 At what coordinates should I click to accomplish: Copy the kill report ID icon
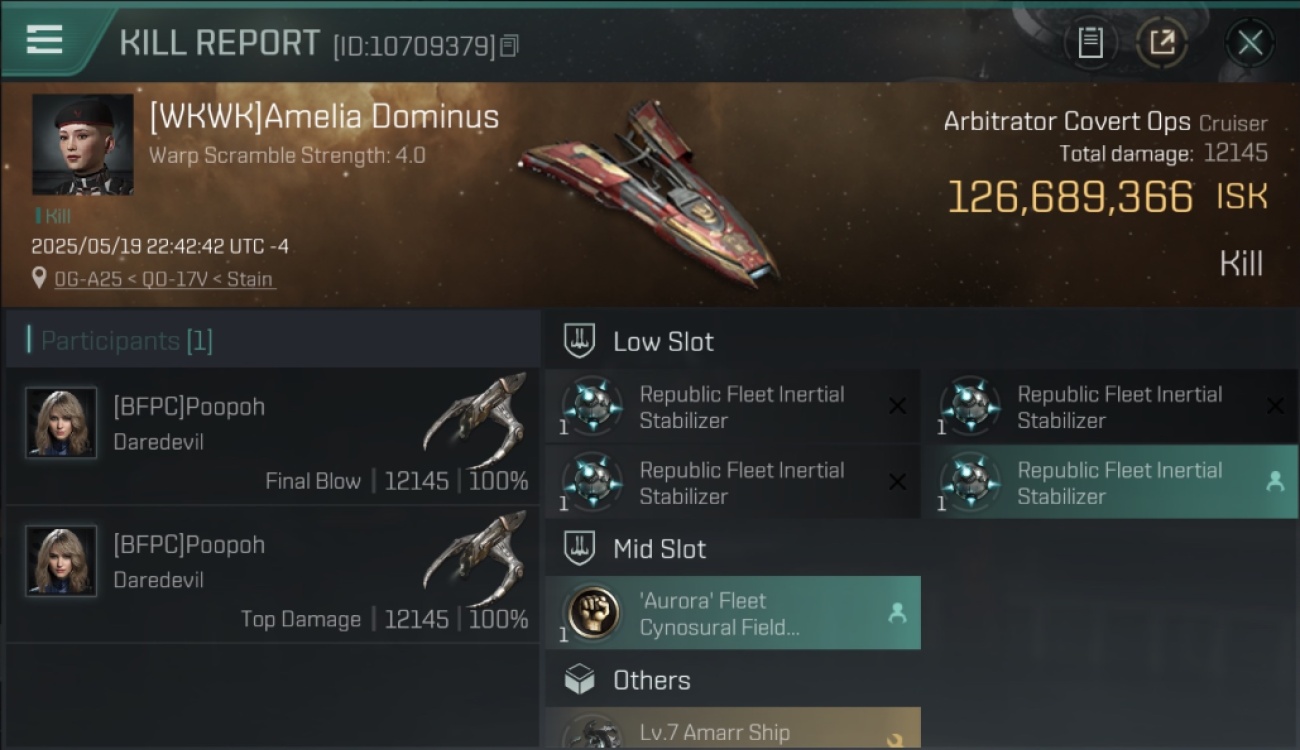click(510, 46)
